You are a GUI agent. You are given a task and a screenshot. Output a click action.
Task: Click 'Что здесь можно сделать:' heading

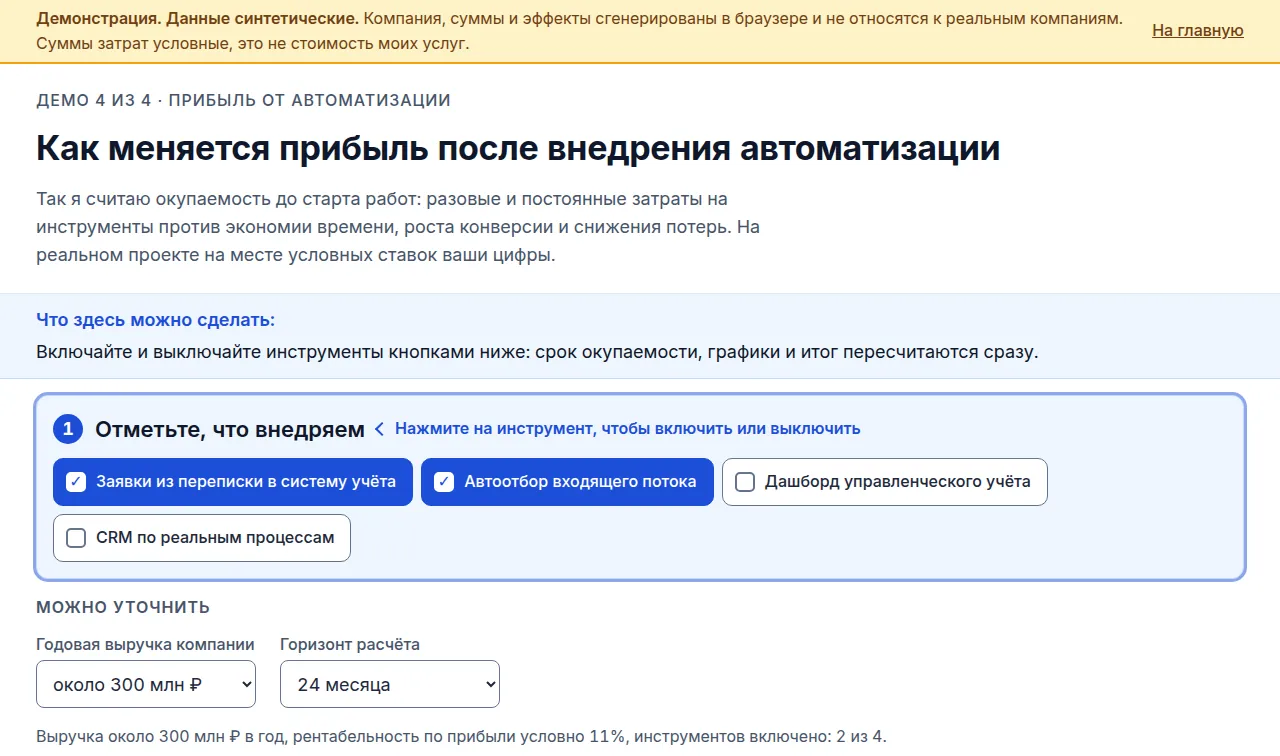(155, 320)
